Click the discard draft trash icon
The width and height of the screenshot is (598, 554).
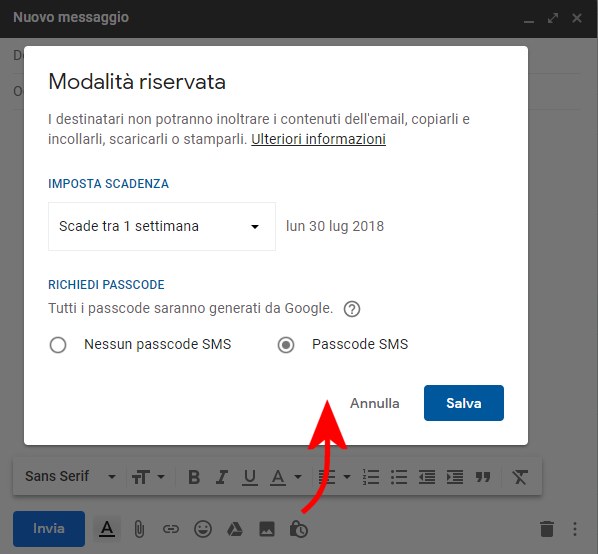[547, 529]
